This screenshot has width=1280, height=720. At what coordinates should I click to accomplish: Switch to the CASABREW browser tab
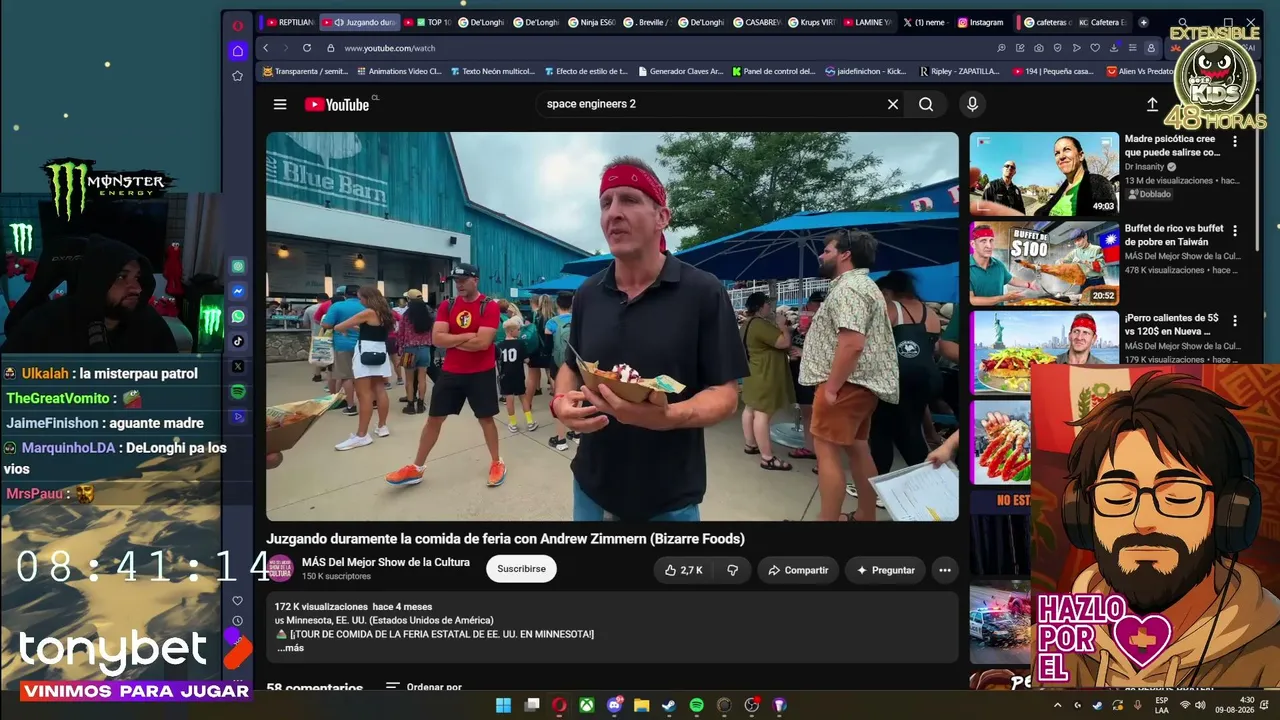[757, 22]
